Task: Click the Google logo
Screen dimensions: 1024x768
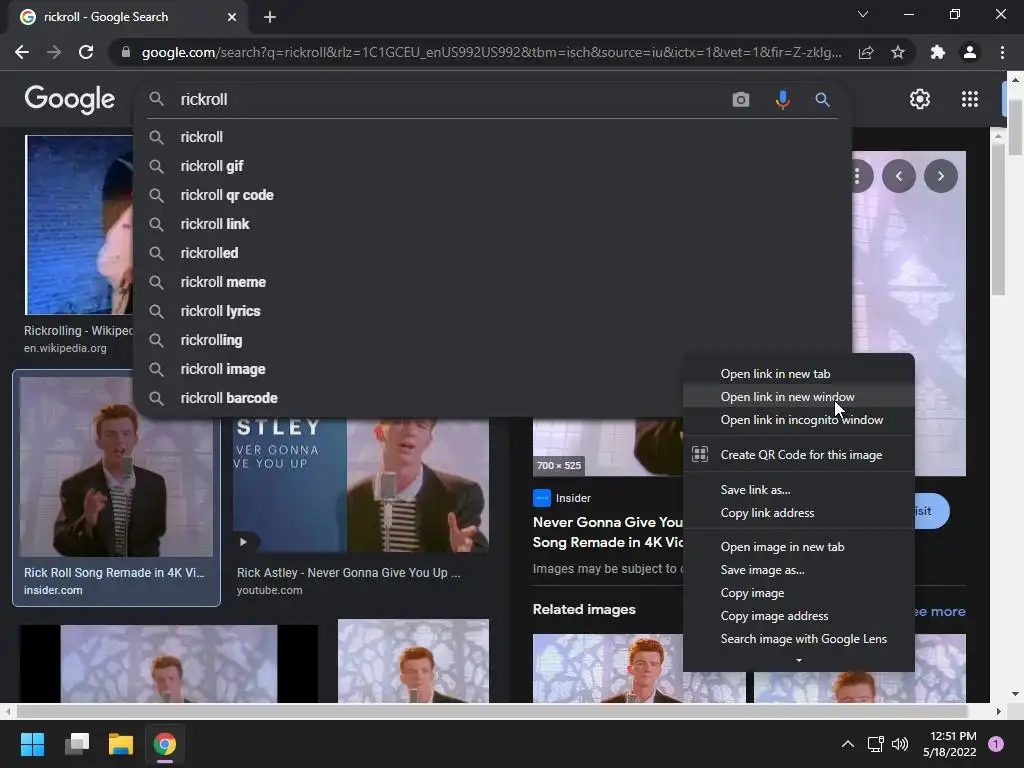Action: pyautogui.click(x=69, y=99)
